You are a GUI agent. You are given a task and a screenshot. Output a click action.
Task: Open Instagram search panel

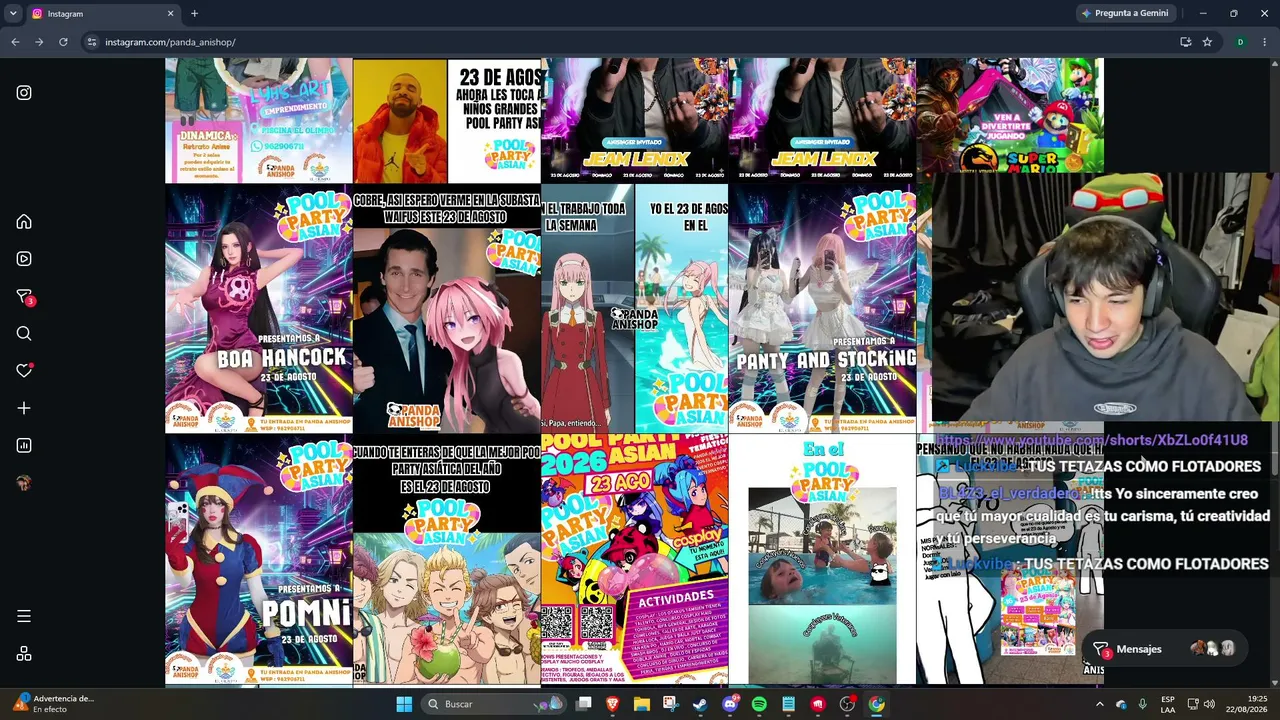pyautogui.click(x=24, y=334)
